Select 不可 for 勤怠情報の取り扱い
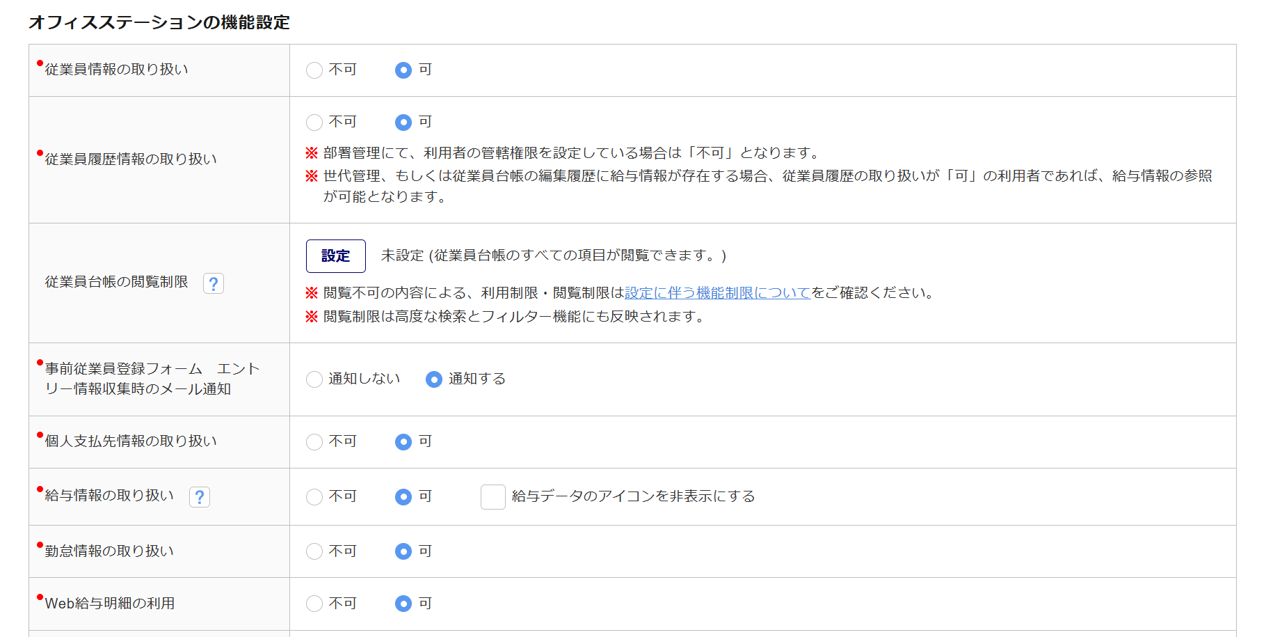1266x637 pixels. (x=314, y=551)
